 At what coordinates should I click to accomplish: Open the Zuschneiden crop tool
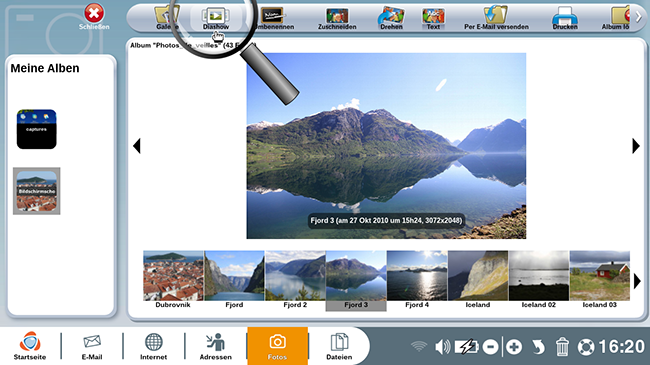point(337,19)
